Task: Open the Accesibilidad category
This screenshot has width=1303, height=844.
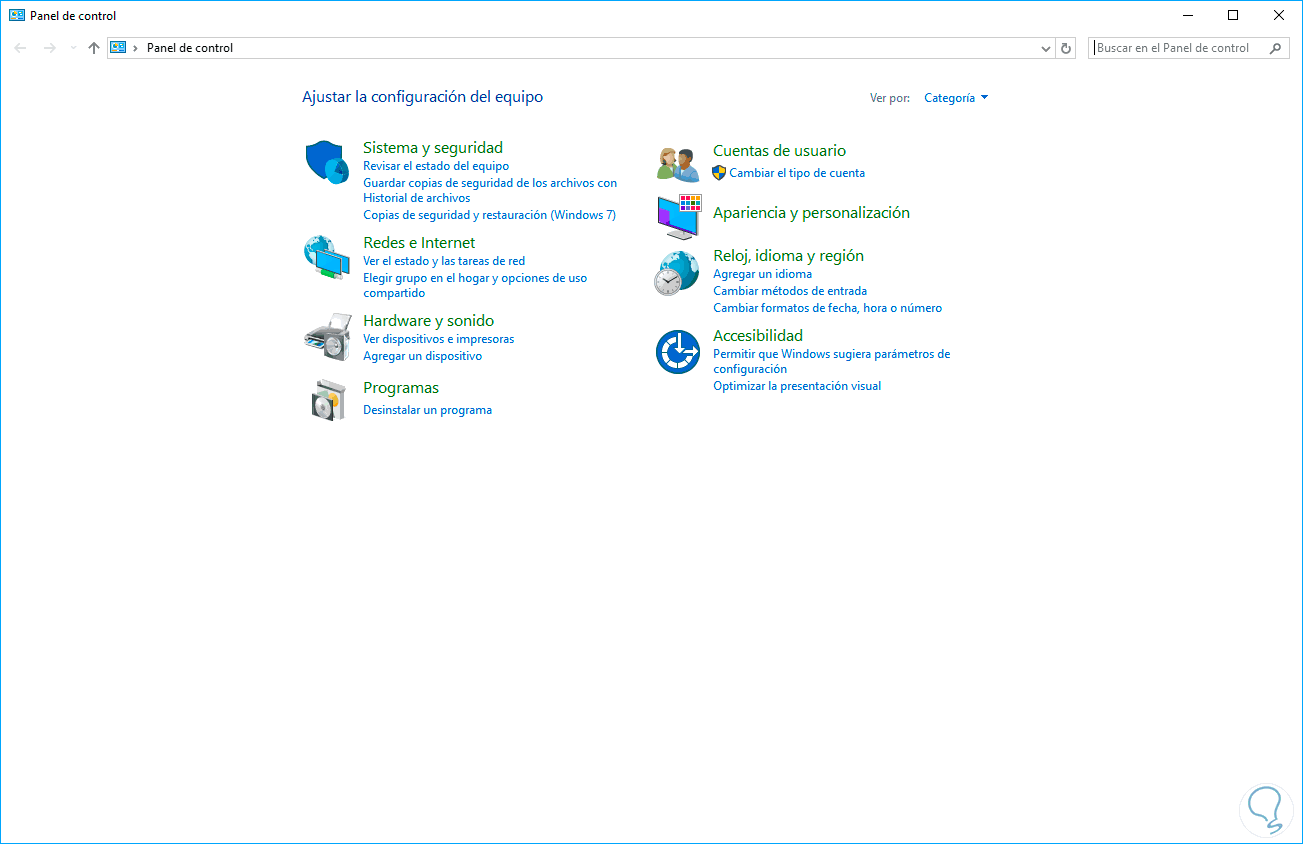Action: click(758, 336)
